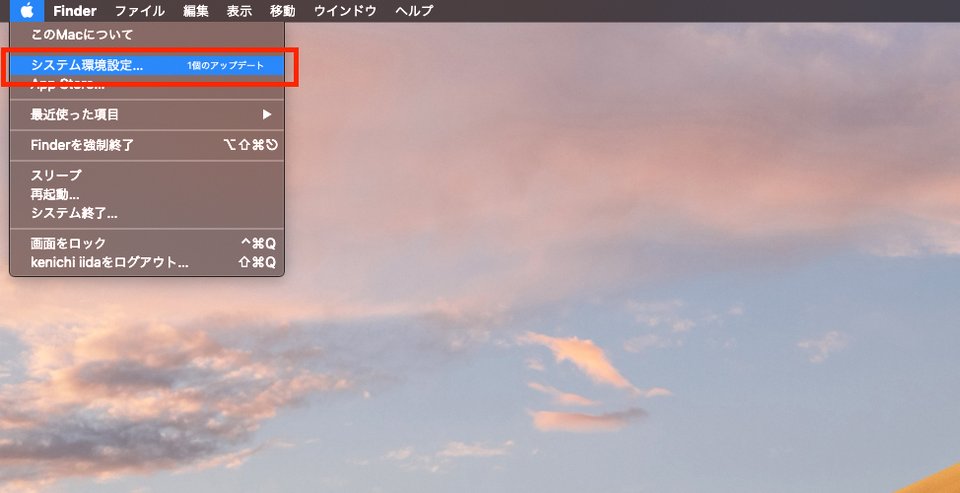Select システム環境設定... menu entry

click(x=147, y=65)
